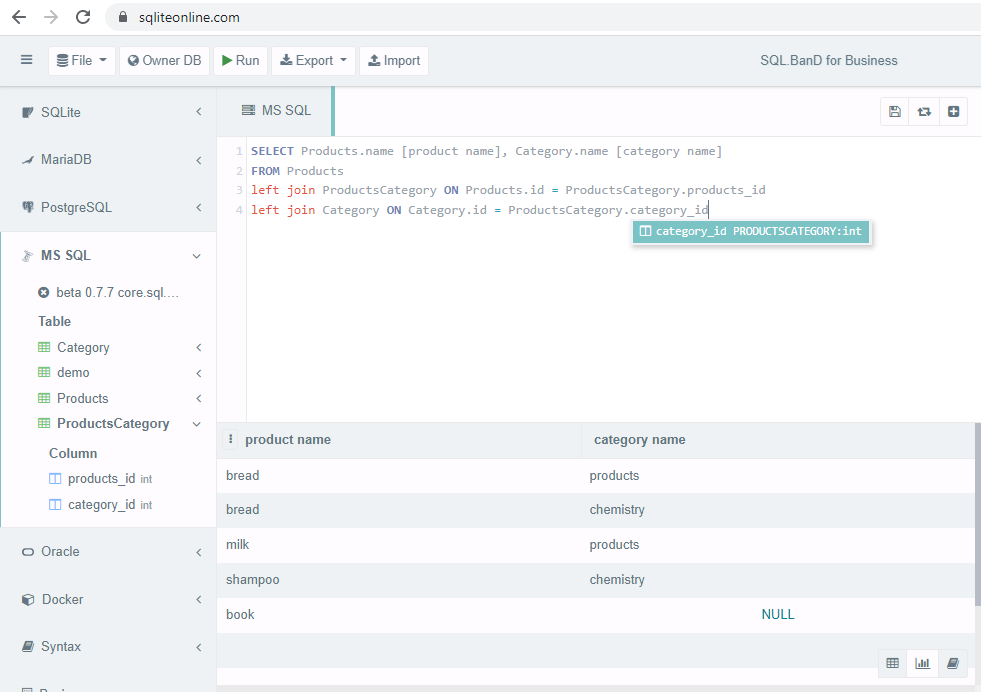
Task: Run the SQL query
Action: 240,60
